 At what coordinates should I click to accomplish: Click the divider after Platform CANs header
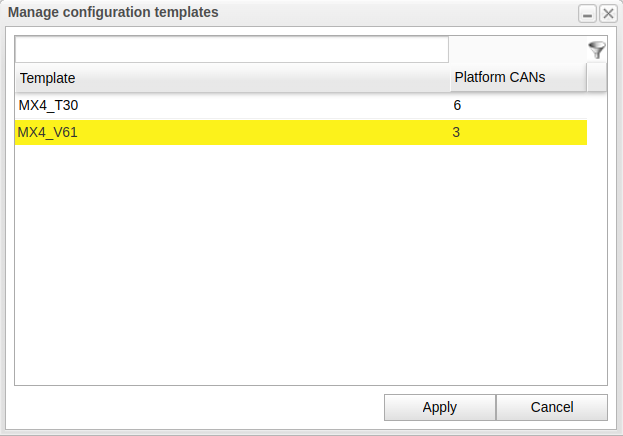587,78
